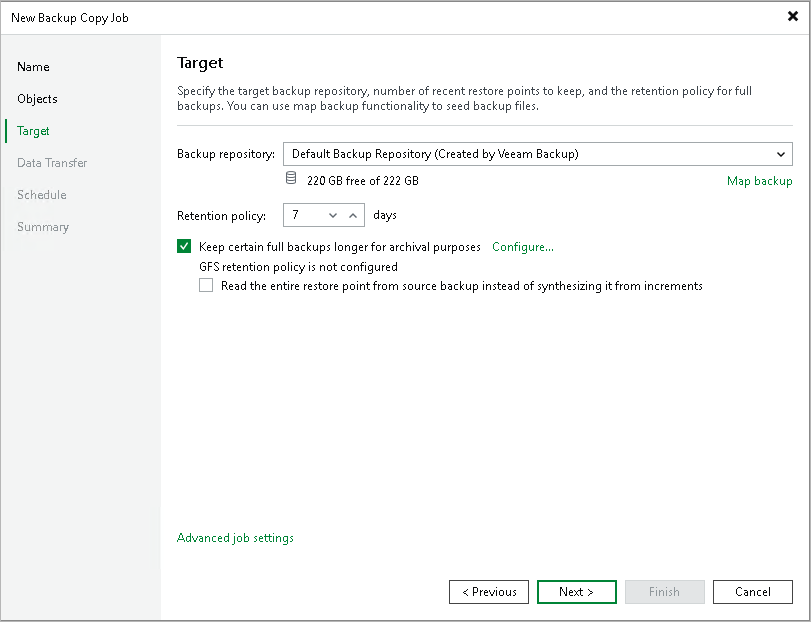
Task: Open the Backup repository dropdown
Action: click(537, 154)
